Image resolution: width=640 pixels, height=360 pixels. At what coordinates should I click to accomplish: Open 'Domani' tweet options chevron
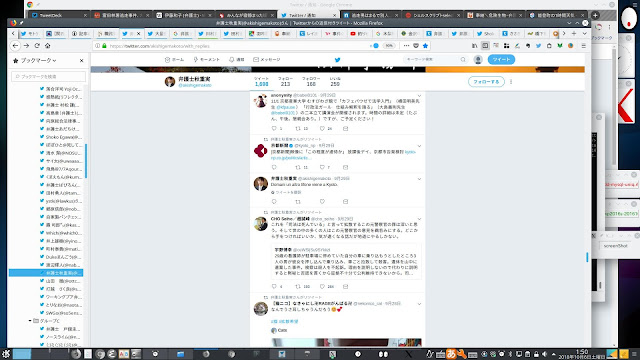(x=419, y=179)
